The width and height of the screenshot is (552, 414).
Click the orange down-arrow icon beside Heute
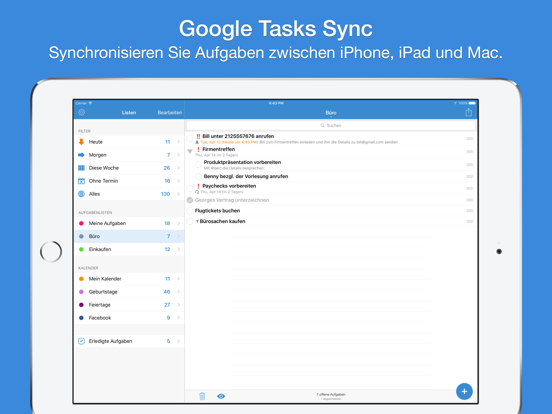coord(81,142)
